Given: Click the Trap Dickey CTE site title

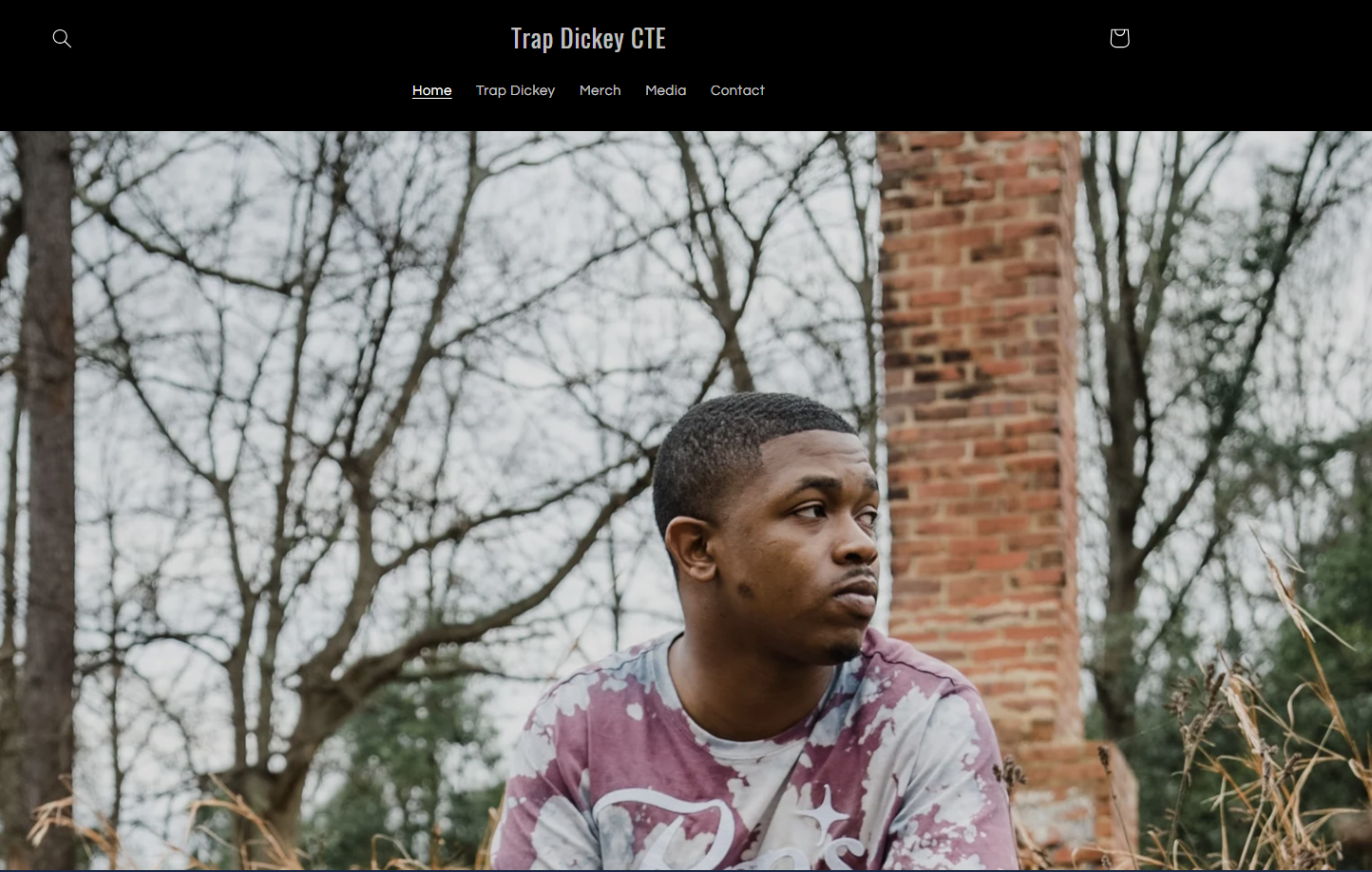Looking at the screenshot, I should click(588, 38).
